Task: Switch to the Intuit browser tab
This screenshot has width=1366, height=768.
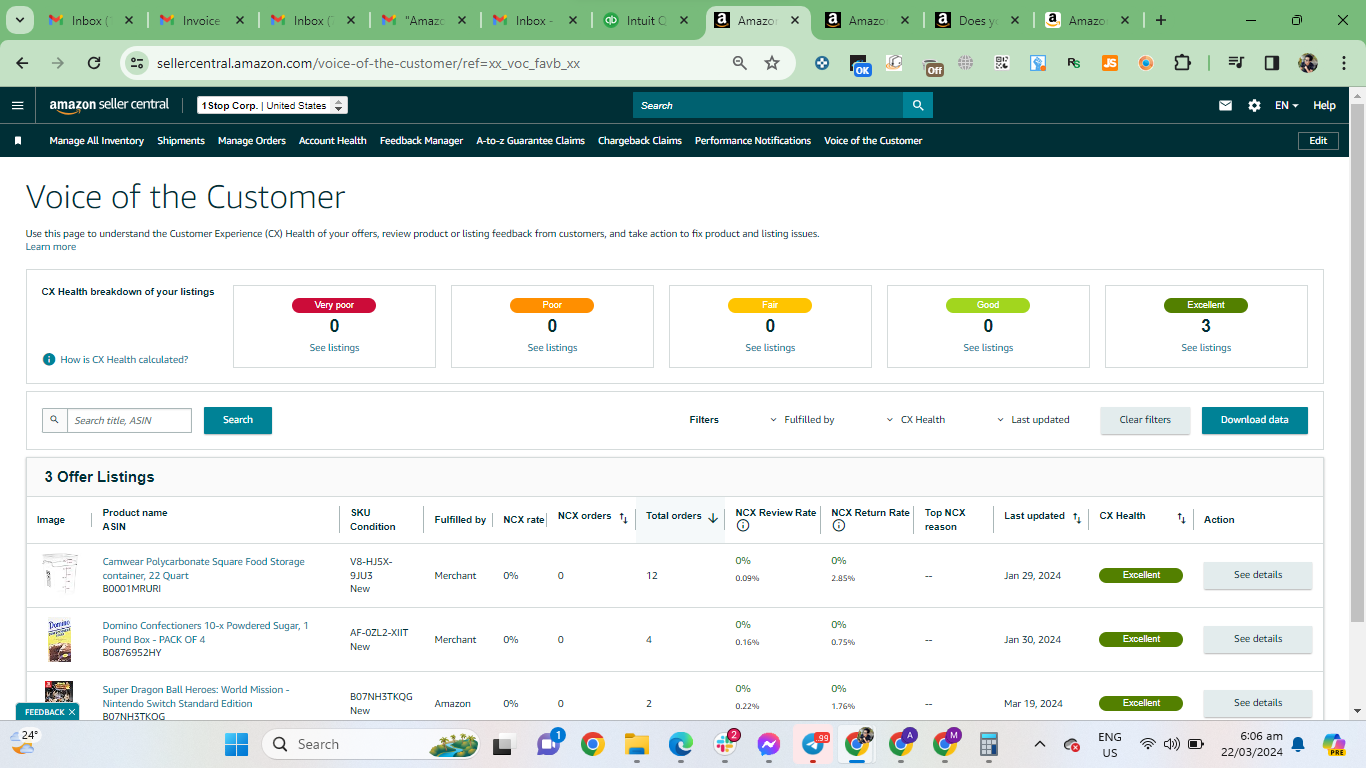Action: point(646,20)
